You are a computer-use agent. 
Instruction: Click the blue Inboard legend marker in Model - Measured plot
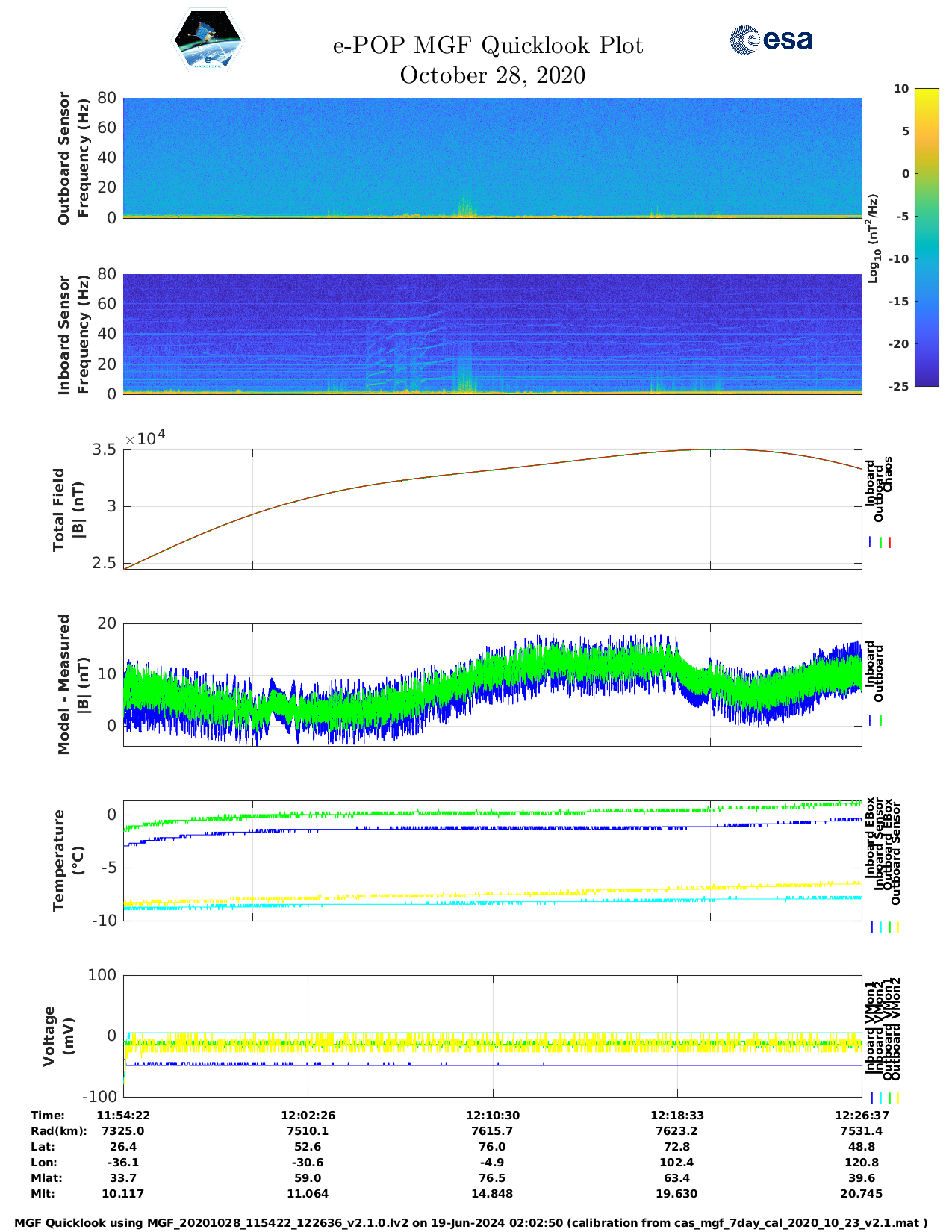coord(871,721)
